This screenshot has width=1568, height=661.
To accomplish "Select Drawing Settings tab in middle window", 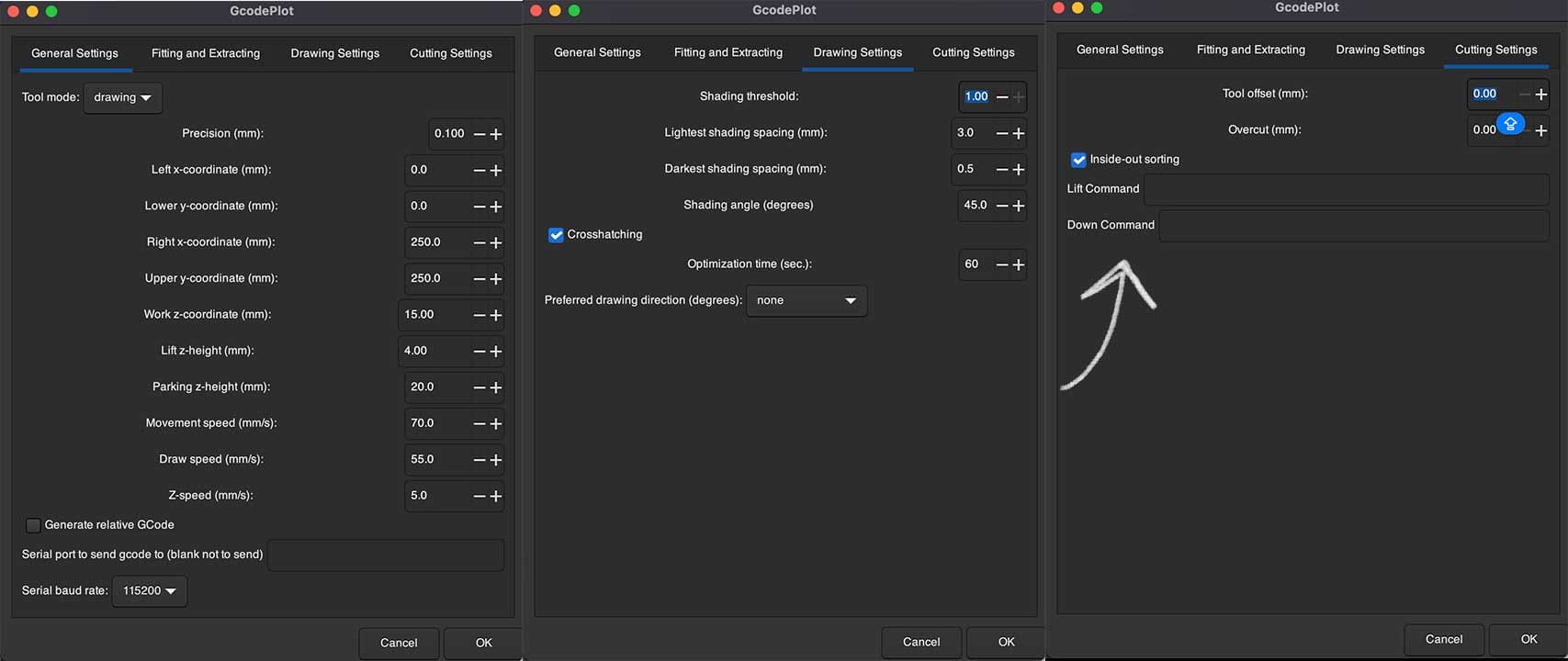I will (x=858, y=52).
